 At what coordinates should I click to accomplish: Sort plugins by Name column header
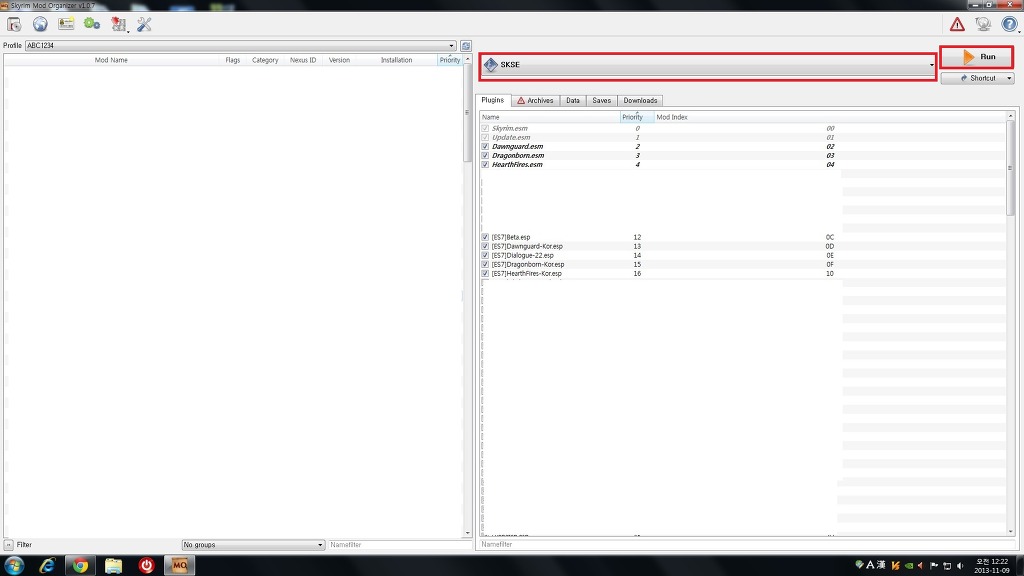pos(550,117)
